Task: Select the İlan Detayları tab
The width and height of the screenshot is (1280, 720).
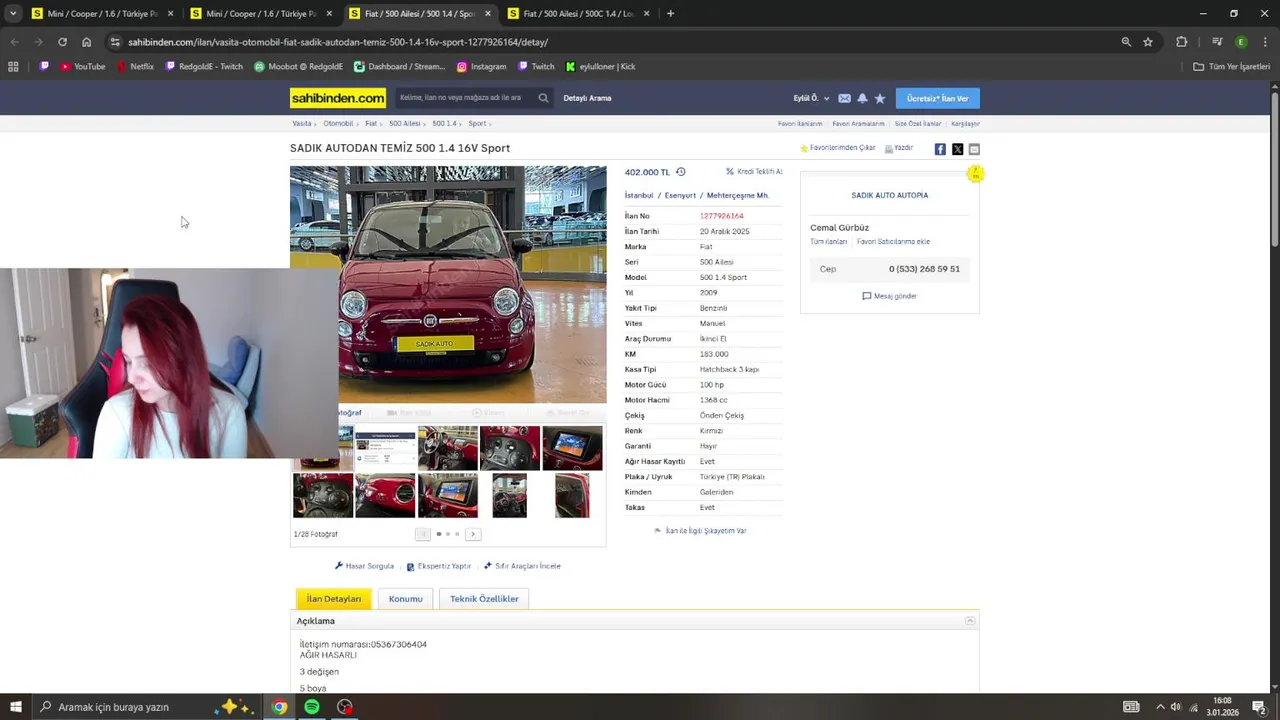Action: point(334,599)
